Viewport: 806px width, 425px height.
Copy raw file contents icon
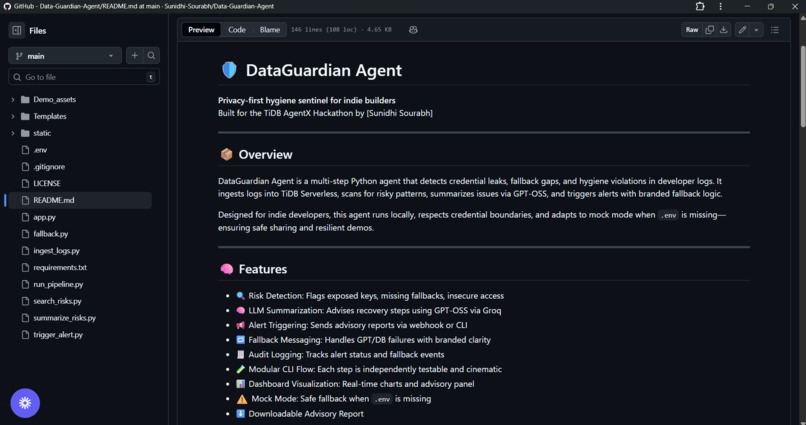[709, 30]
